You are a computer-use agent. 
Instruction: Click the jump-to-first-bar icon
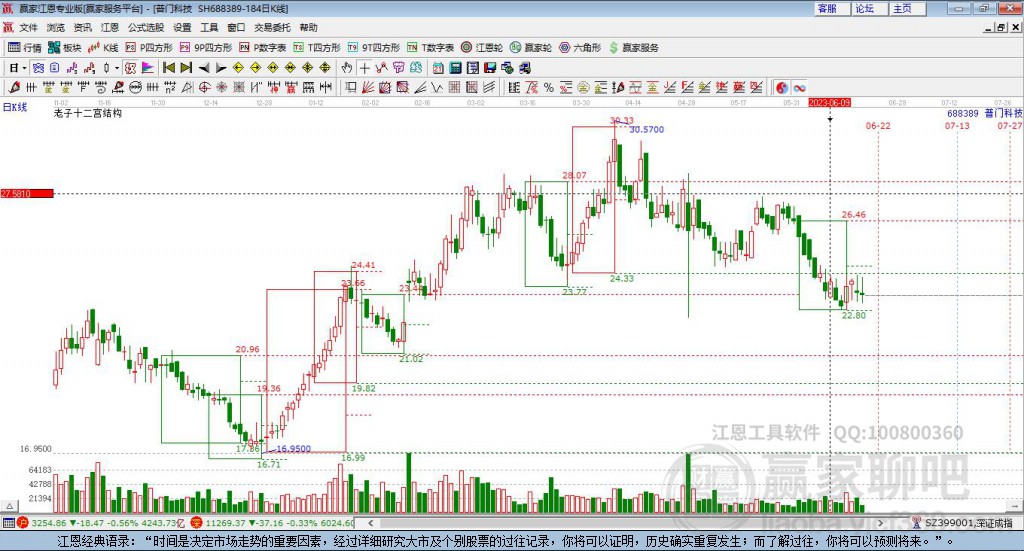[x=168, y=68]
